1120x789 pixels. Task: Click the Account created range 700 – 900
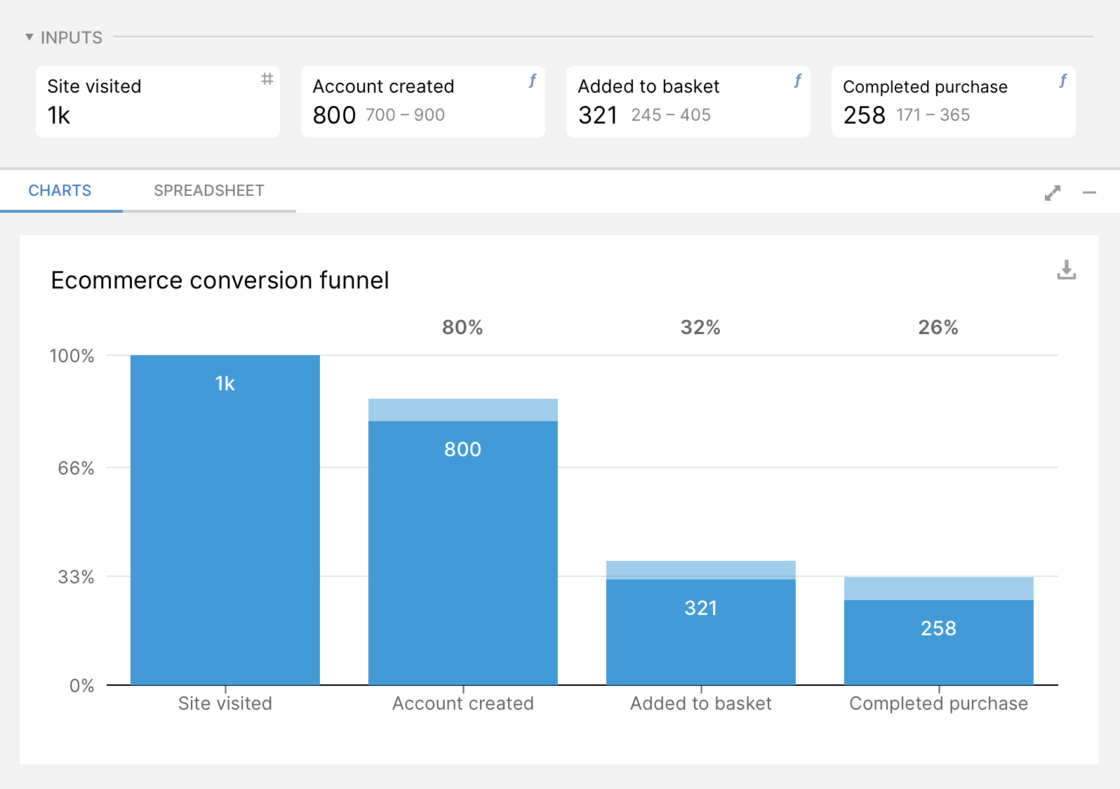(x=405, y=115)
